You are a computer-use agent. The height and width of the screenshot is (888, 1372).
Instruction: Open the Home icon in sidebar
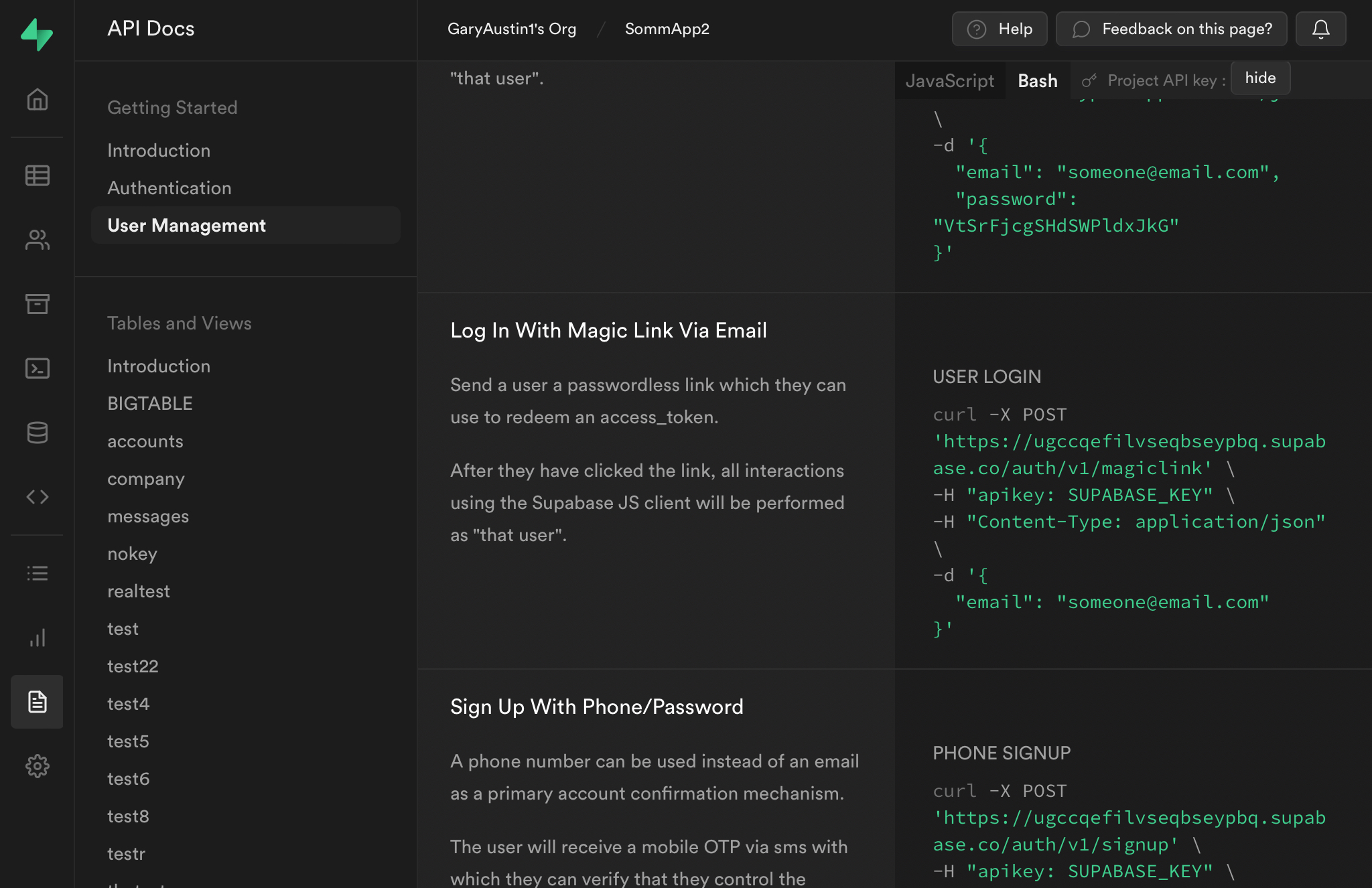[37, 100]
